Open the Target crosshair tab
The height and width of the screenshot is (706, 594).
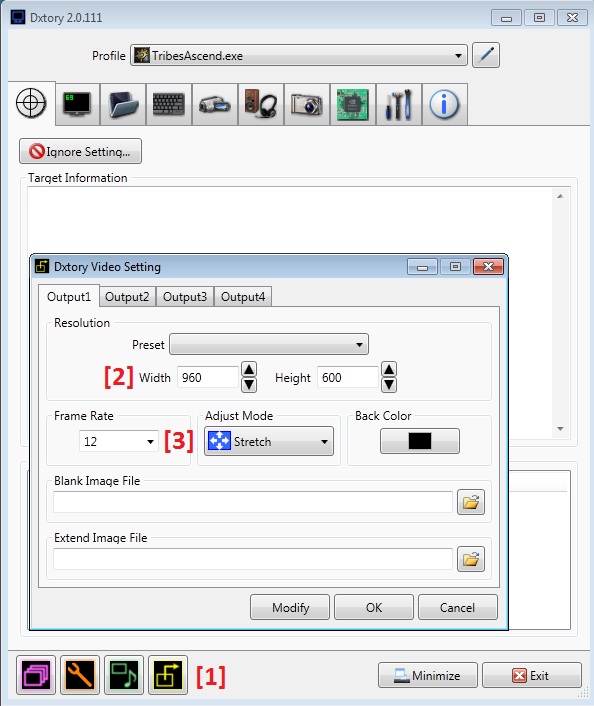31,104
